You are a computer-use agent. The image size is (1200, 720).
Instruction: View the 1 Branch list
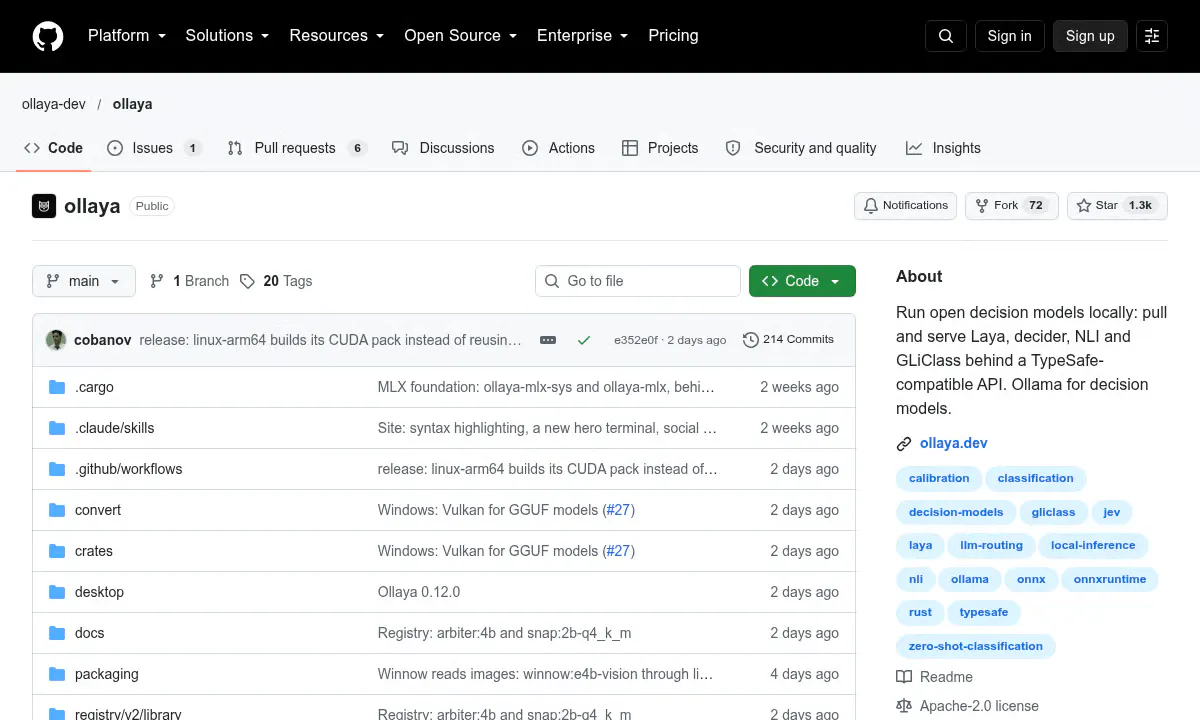189,281
